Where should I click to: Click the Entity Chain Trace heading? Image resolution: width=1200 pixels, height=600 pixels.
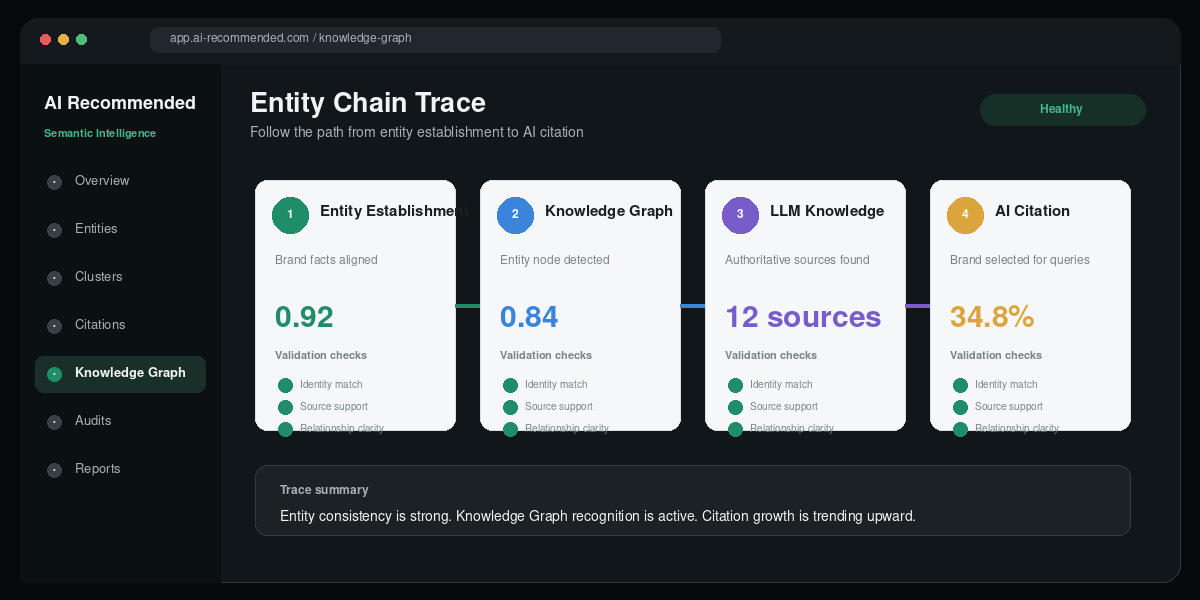coord(368,103)
